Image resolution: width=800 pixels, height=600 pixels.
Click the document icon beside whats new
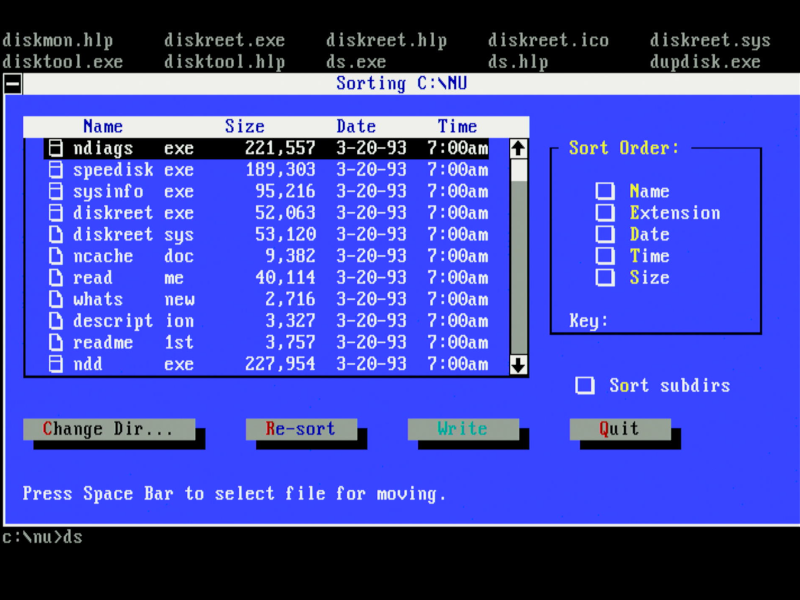click(56, 299)
